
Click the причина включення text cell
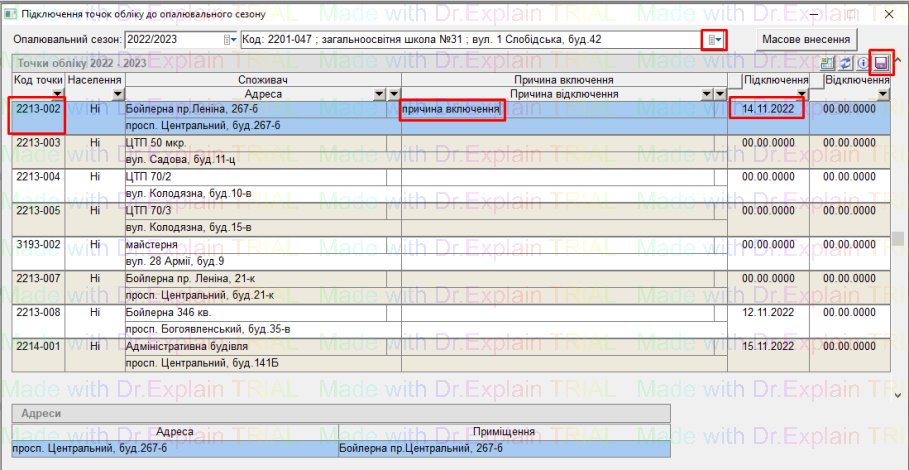[450, 109]
